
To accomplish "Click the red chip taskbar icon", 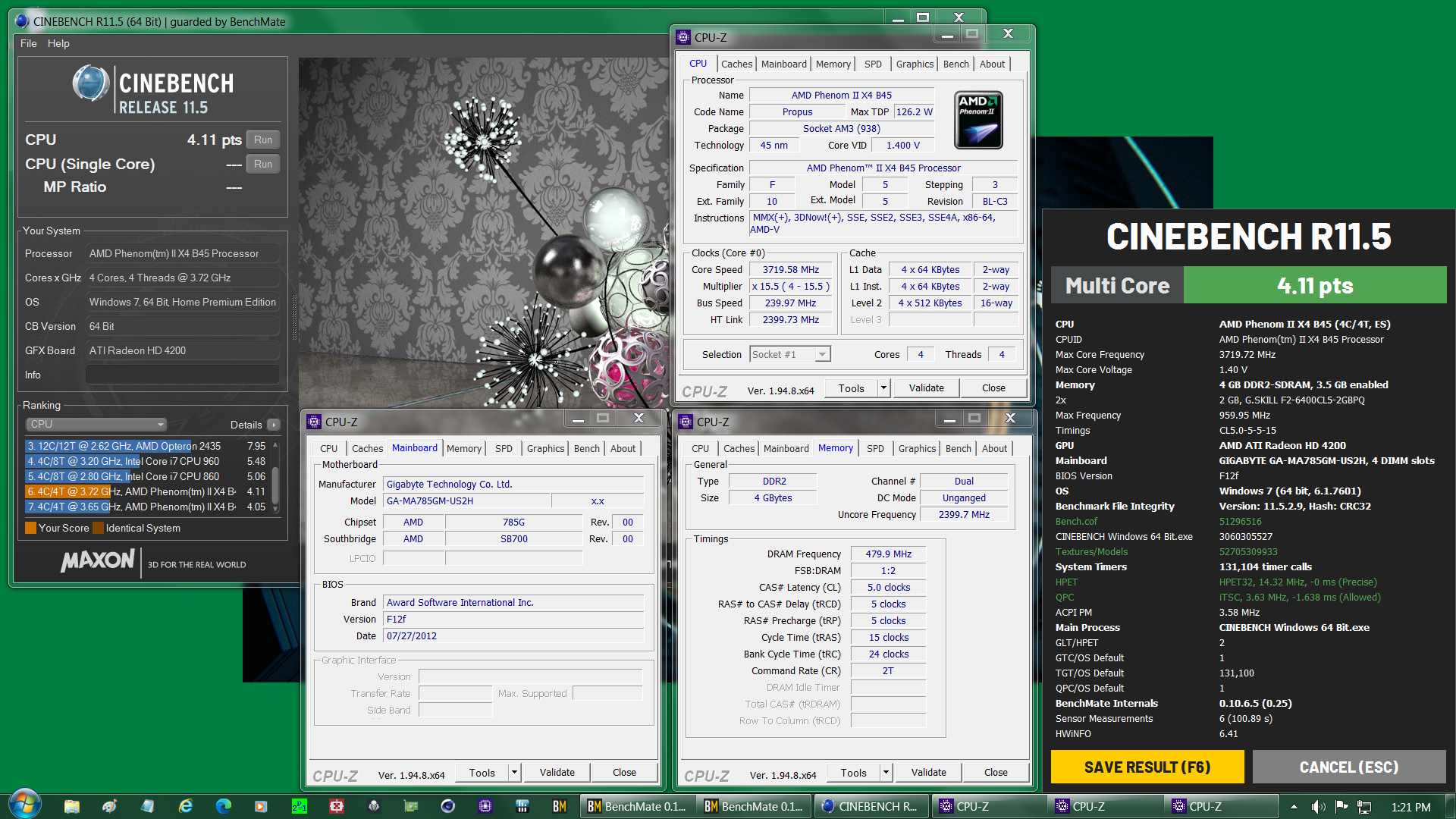I will pyautogui.click(x=337, y=806).
